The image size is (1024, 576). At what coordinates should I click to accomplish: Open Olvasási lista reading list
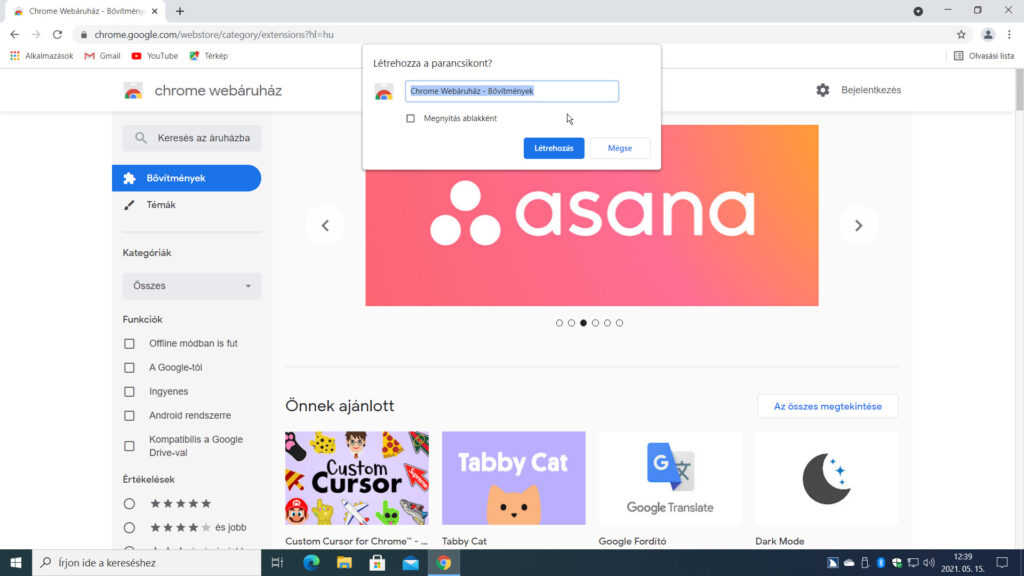(984, 56)
